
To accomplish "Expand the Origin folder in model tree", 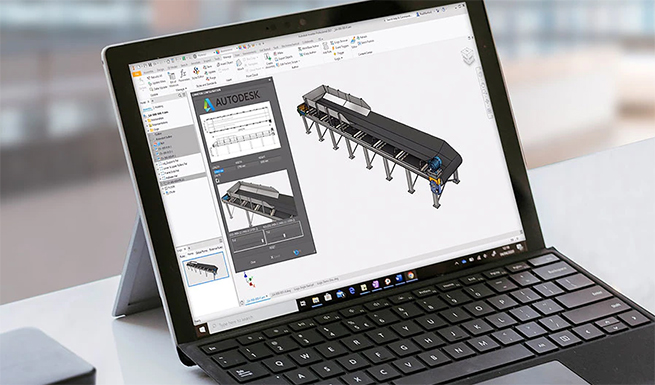I will coord(148,129).
